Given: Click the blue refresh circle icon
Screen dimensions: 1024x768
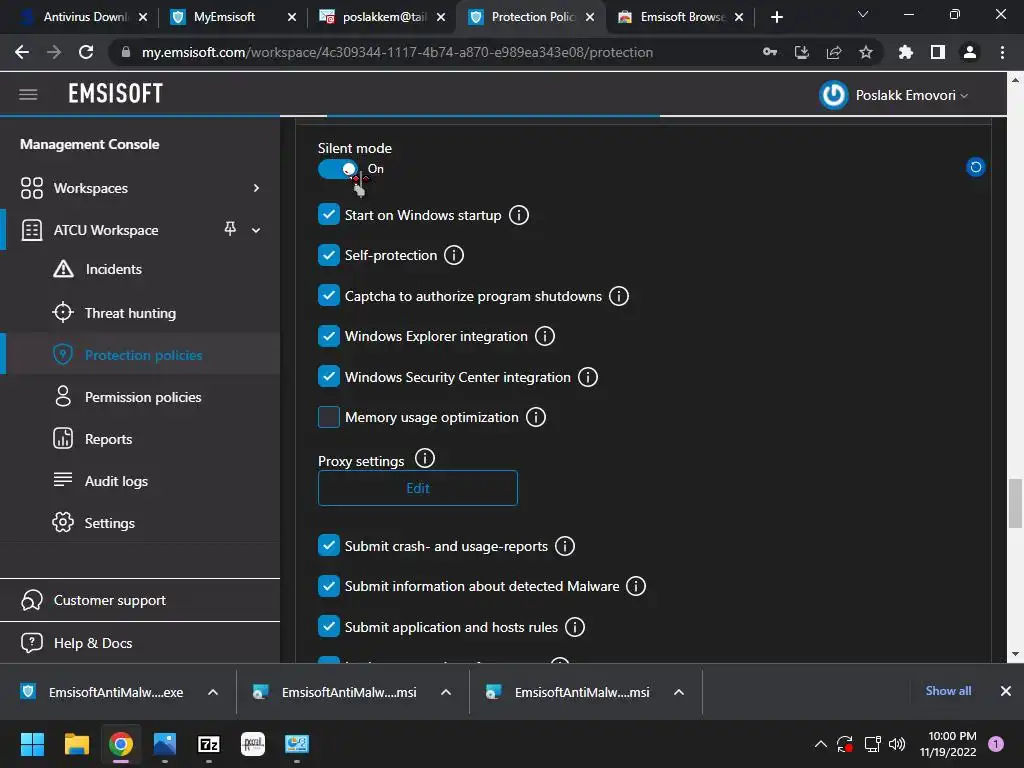Looking at the screenshot, I should [976, 167].
